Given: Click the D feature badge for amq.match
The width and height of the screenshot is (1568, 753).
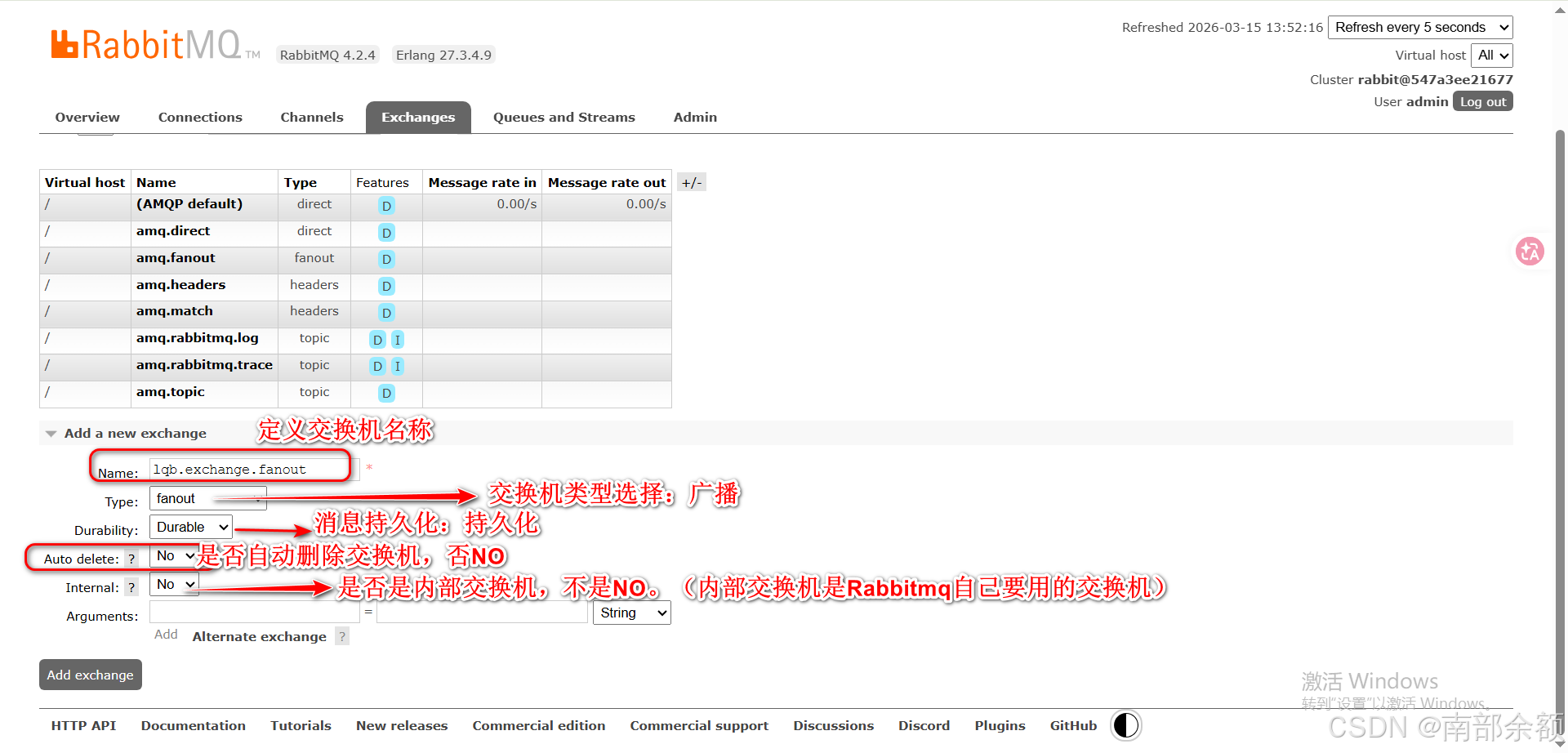Looking at the screenshot, I should tap(386, 313).
